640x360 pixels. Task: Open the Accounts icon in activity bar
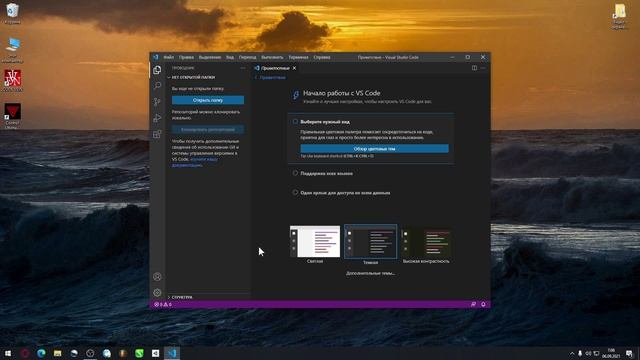(157, 277)
